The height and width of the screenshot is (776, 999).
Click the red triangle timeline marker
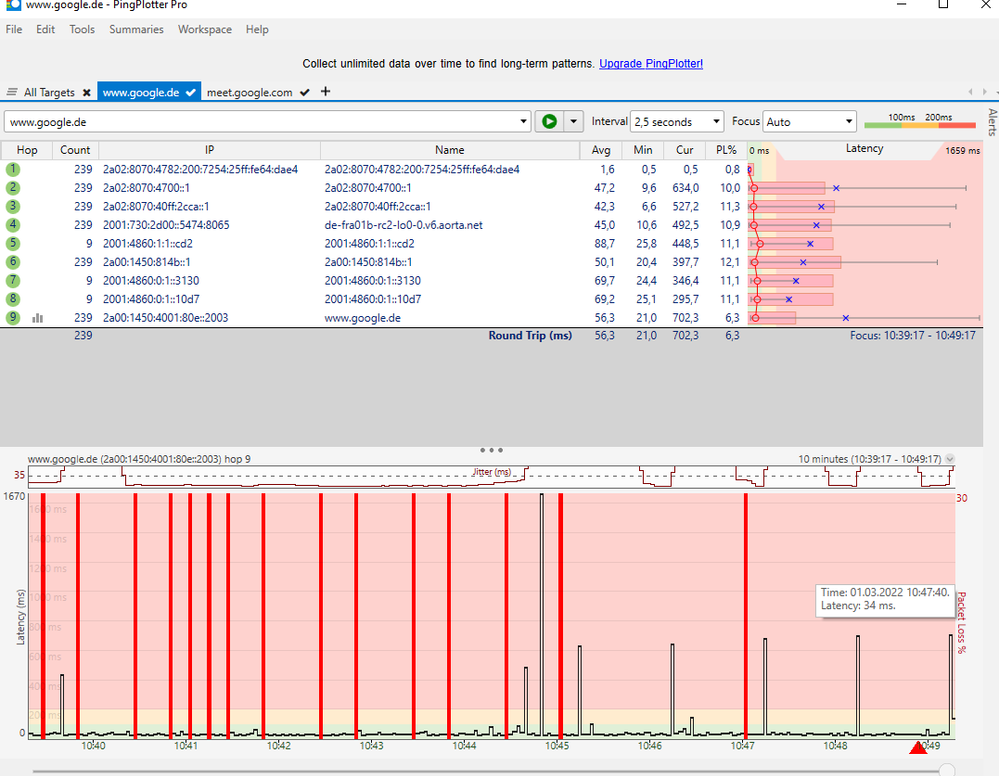(918, 747)
